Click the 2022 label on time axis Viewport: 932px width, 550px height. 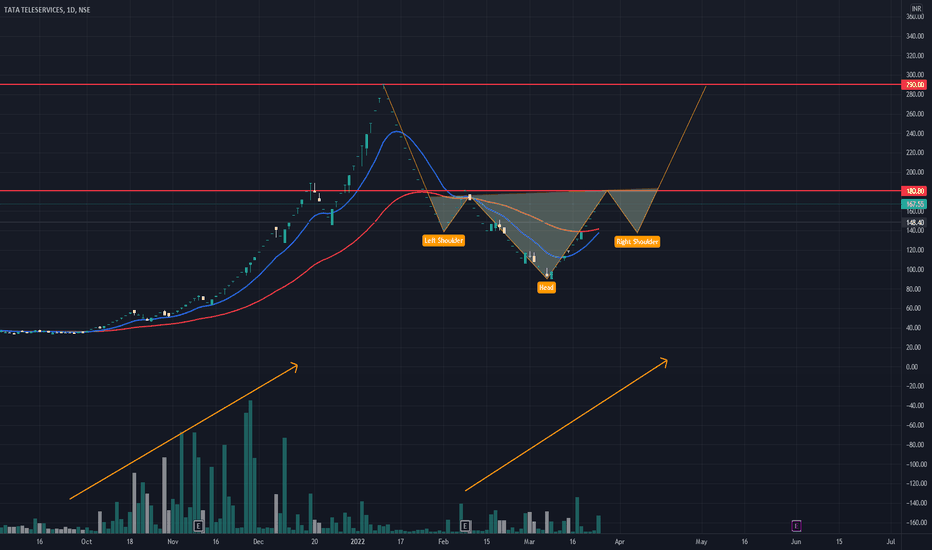click(358, 542)
